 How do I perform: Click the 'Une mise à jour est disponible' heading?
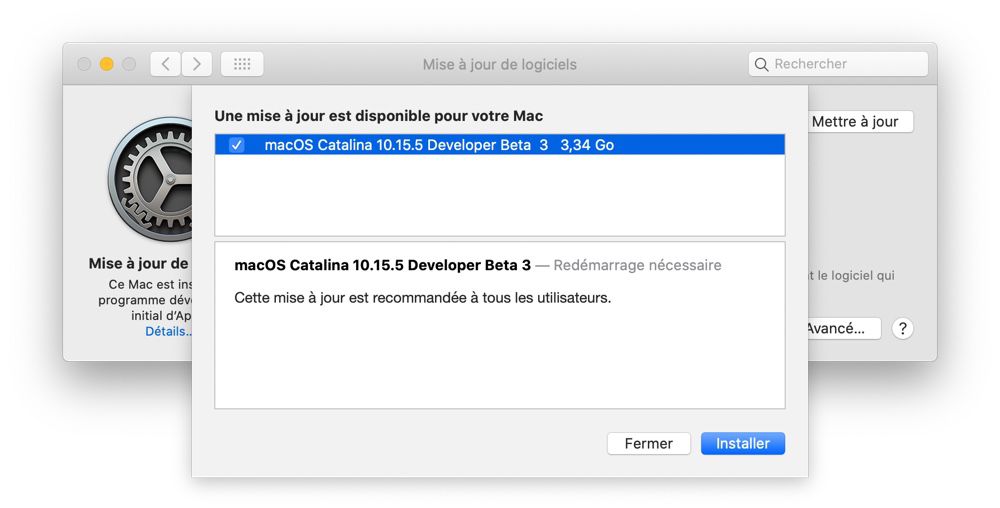click(378, 116)
